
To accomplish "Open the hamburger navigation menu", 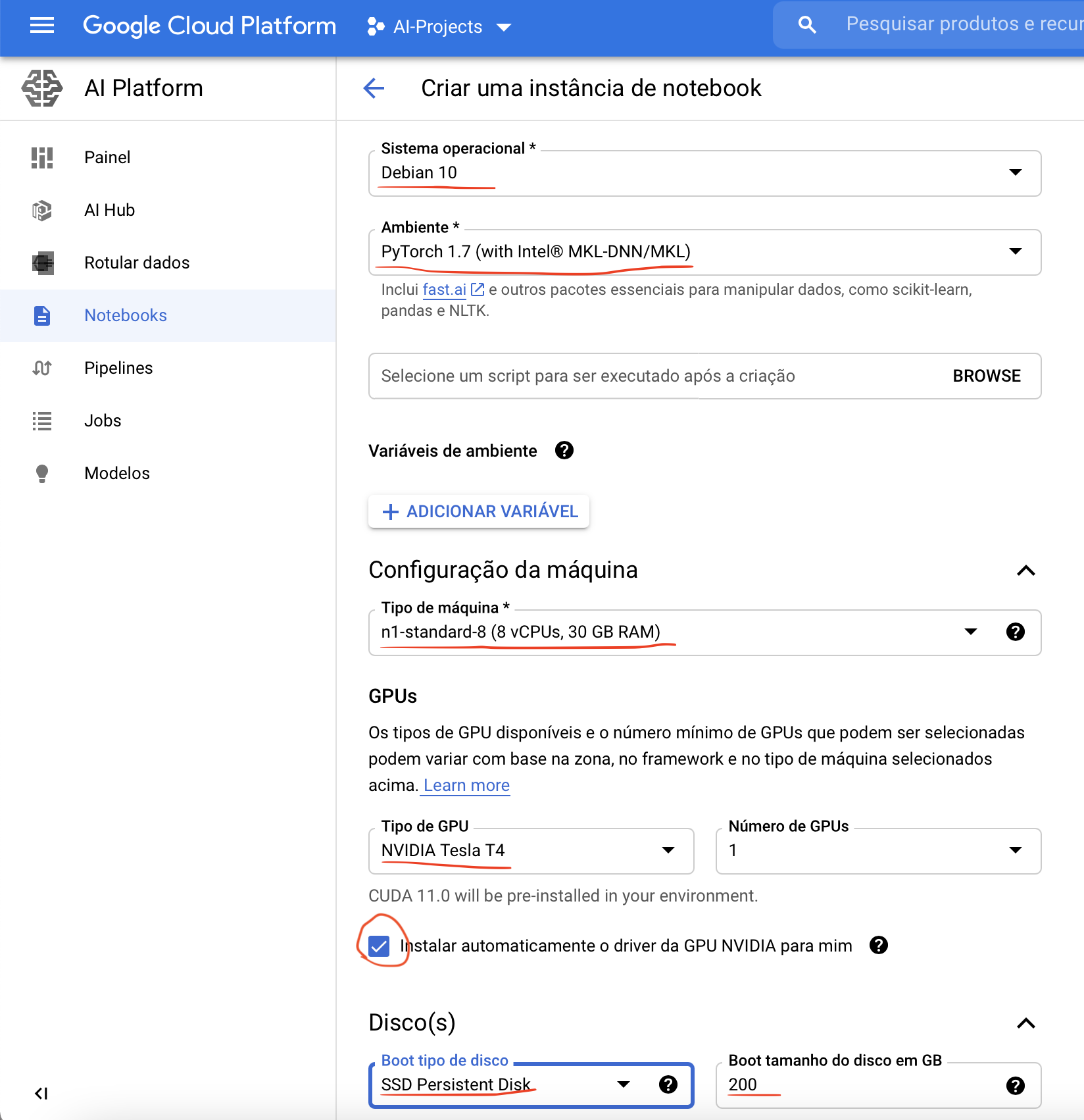I will (42, 26).
